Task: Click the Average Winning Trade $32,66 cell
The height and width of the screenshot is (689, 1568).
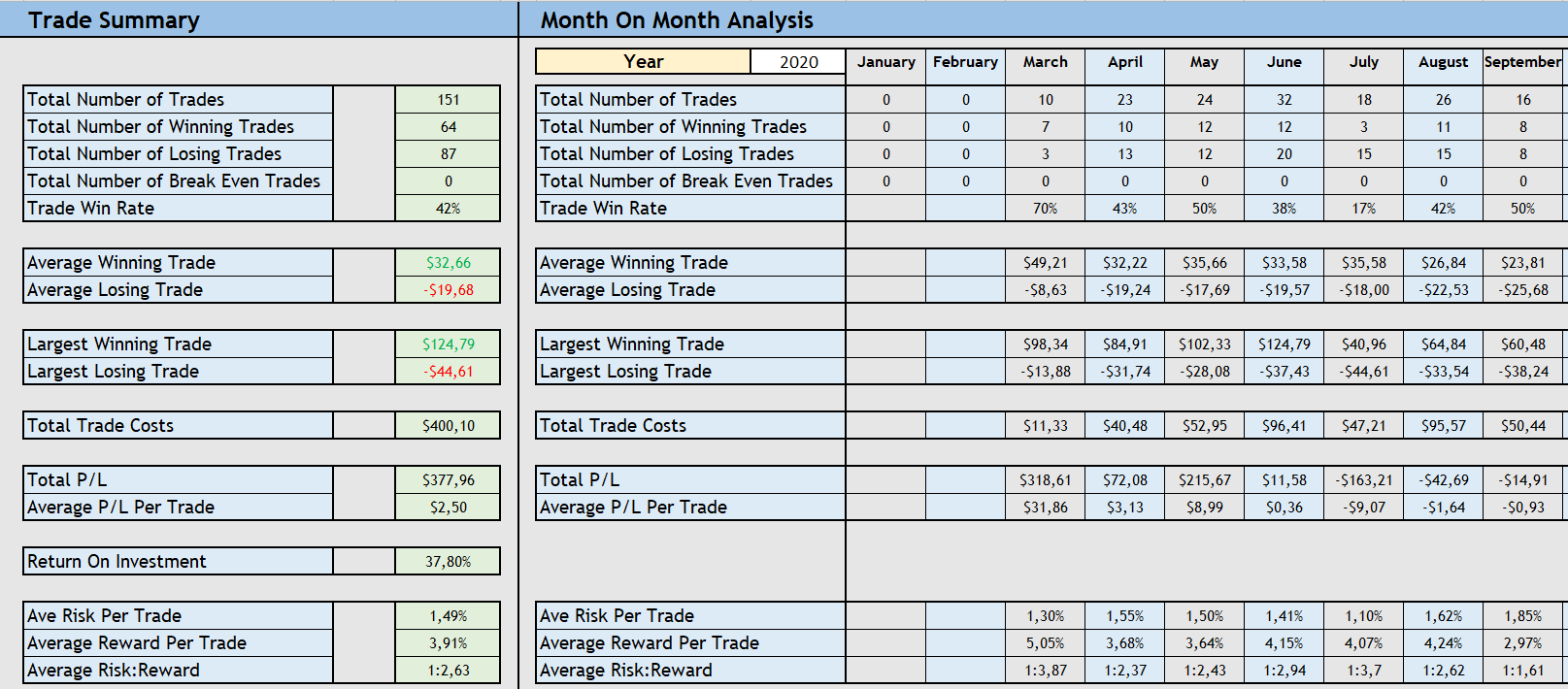Action: [x=448, y=262]
